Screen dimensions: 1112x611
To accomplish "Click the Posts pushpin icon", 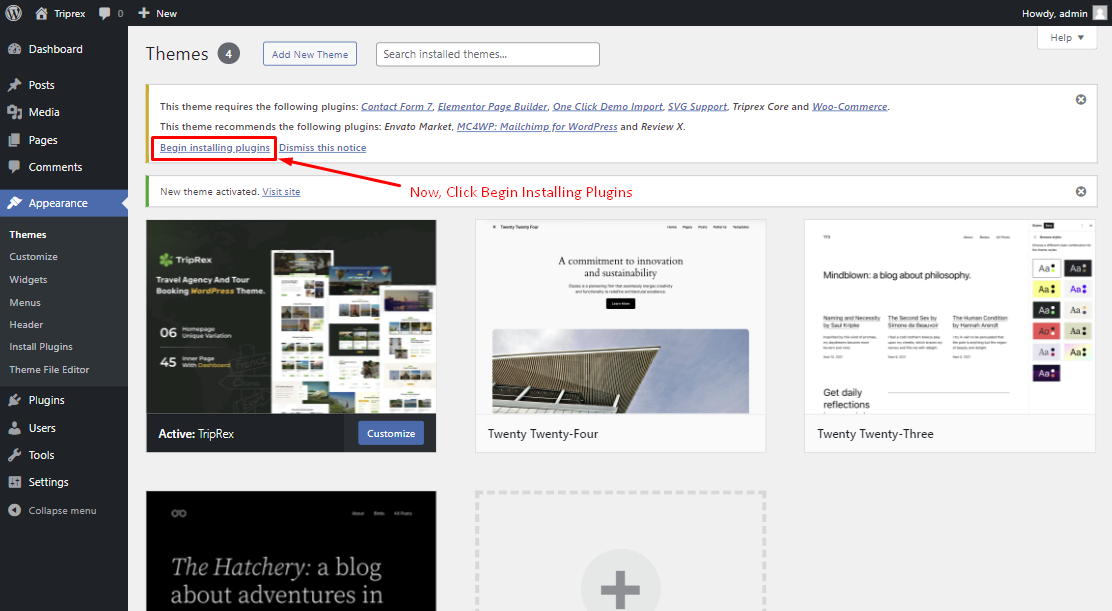I will coord(14,85).
